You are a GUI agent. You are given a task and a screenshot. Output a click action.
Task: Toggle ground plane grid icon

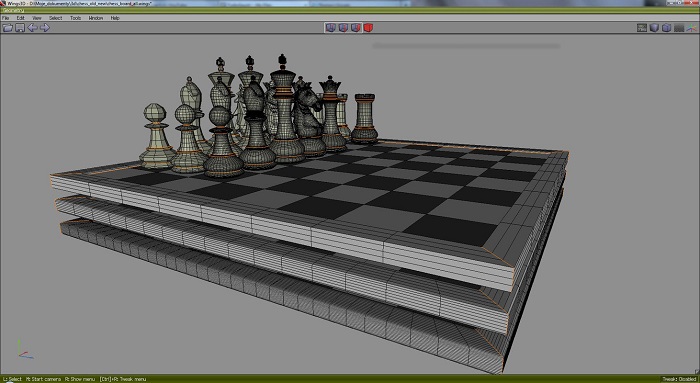pos(679,28)
